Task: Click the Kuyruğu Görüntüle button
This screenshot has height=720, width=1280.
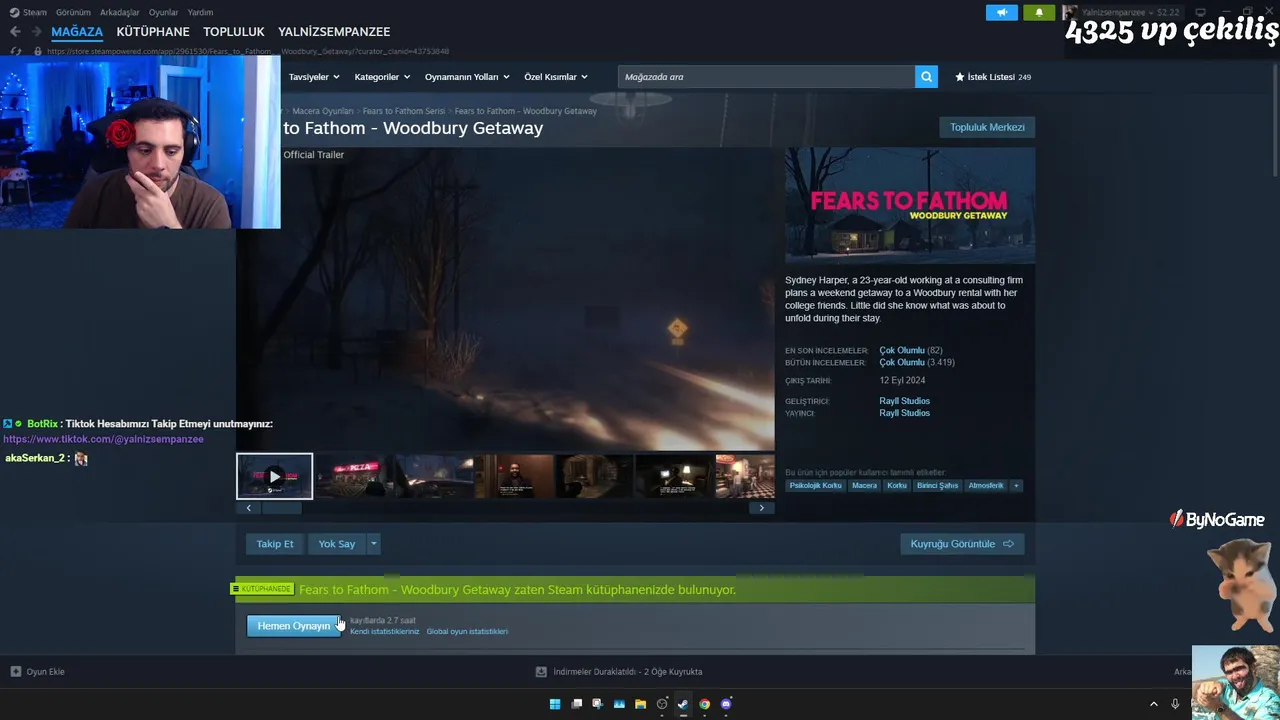Action: click(962, 544)
